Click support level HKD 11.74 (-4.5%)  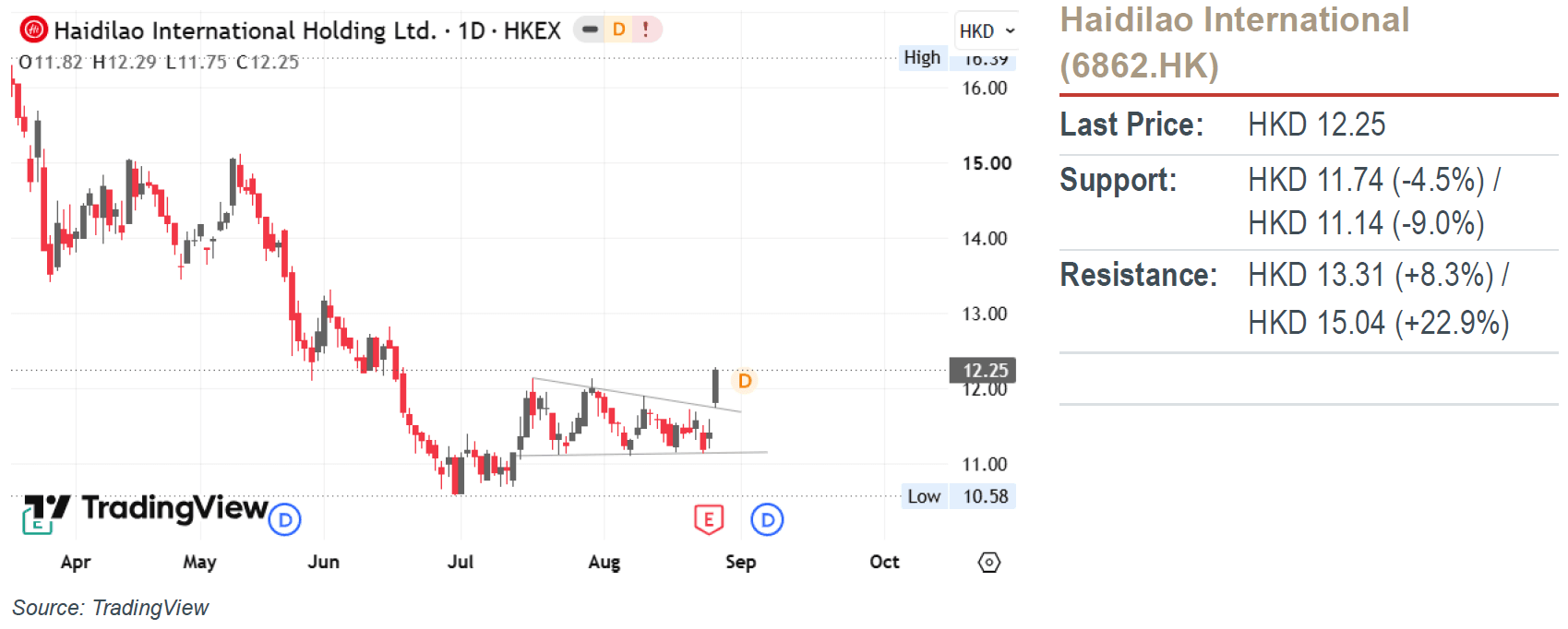click(x=1375, y=180)
